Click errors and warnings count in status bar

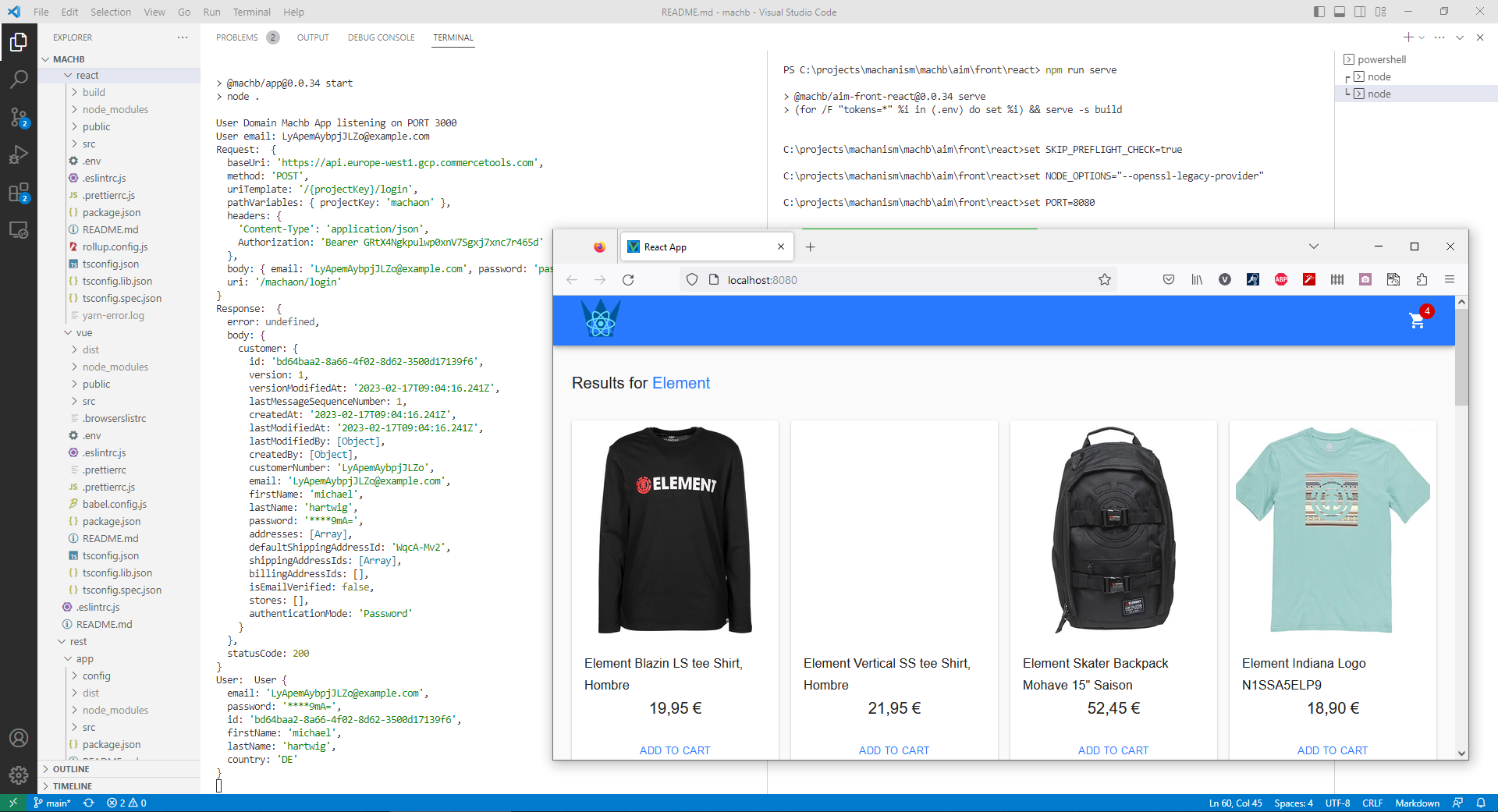126,803
